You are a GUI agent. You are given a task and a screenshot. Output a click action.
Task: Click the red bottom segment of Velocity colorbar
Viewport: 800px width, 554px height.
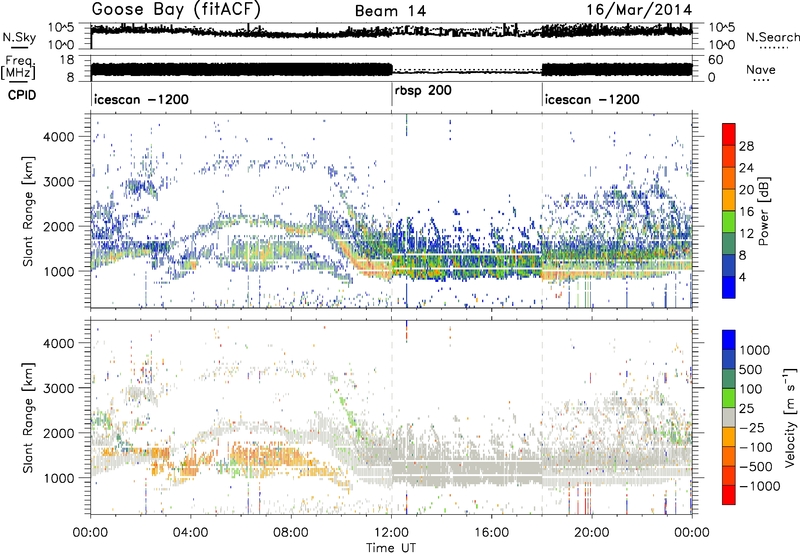(x=729, y=495)
